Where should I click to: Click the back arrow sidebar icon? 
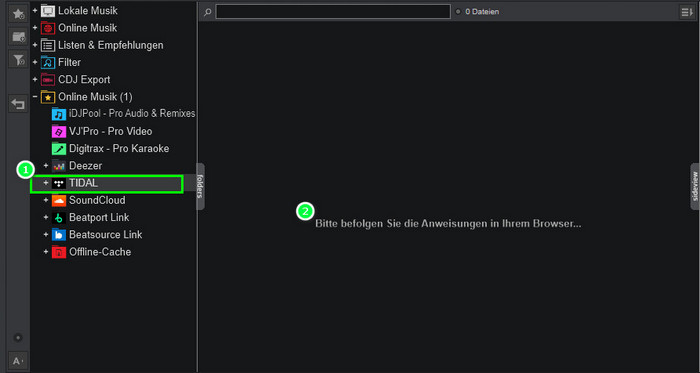point(18,104)
